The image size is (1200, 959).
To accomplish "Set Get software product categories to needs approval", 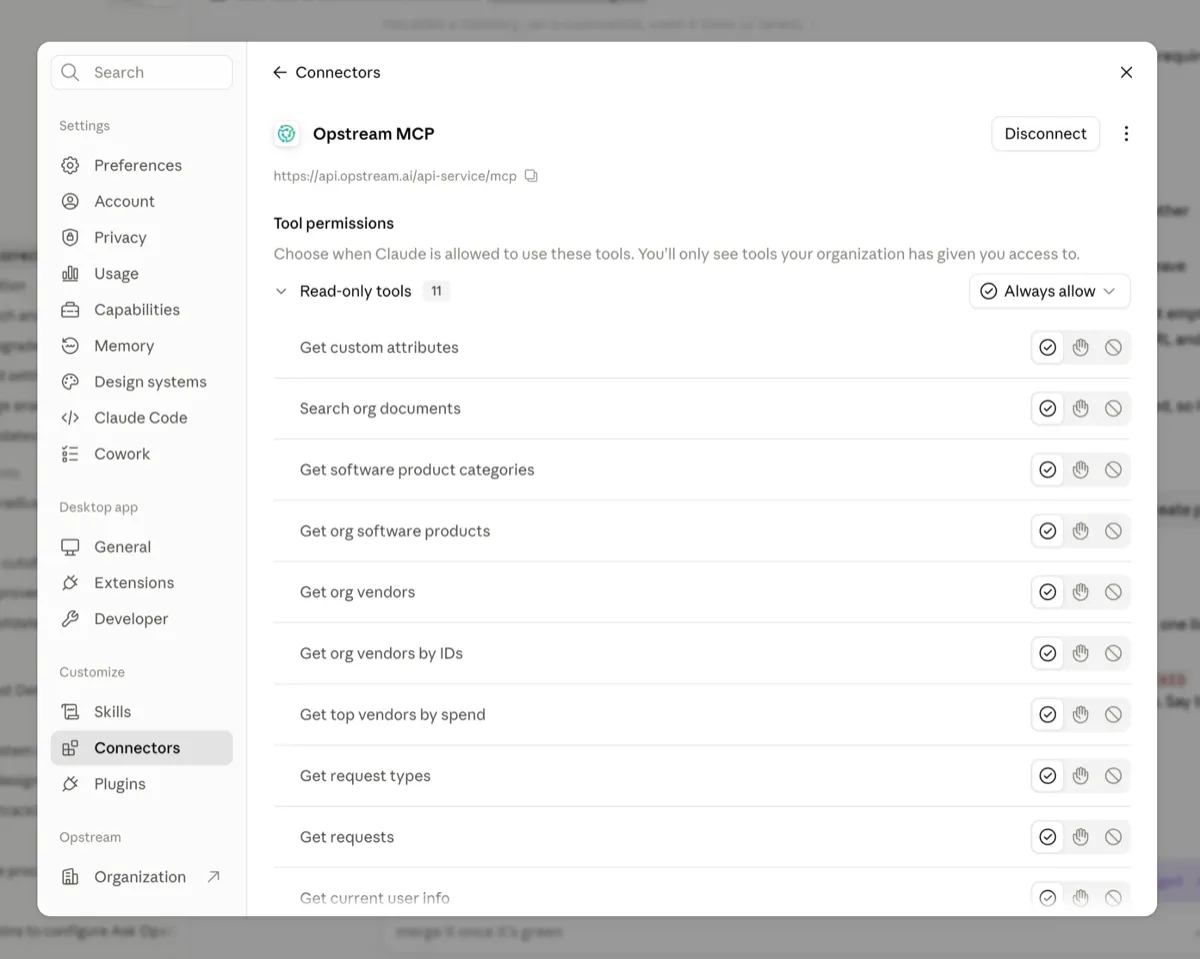I will pyautogui.click(x=1080, y=469).
